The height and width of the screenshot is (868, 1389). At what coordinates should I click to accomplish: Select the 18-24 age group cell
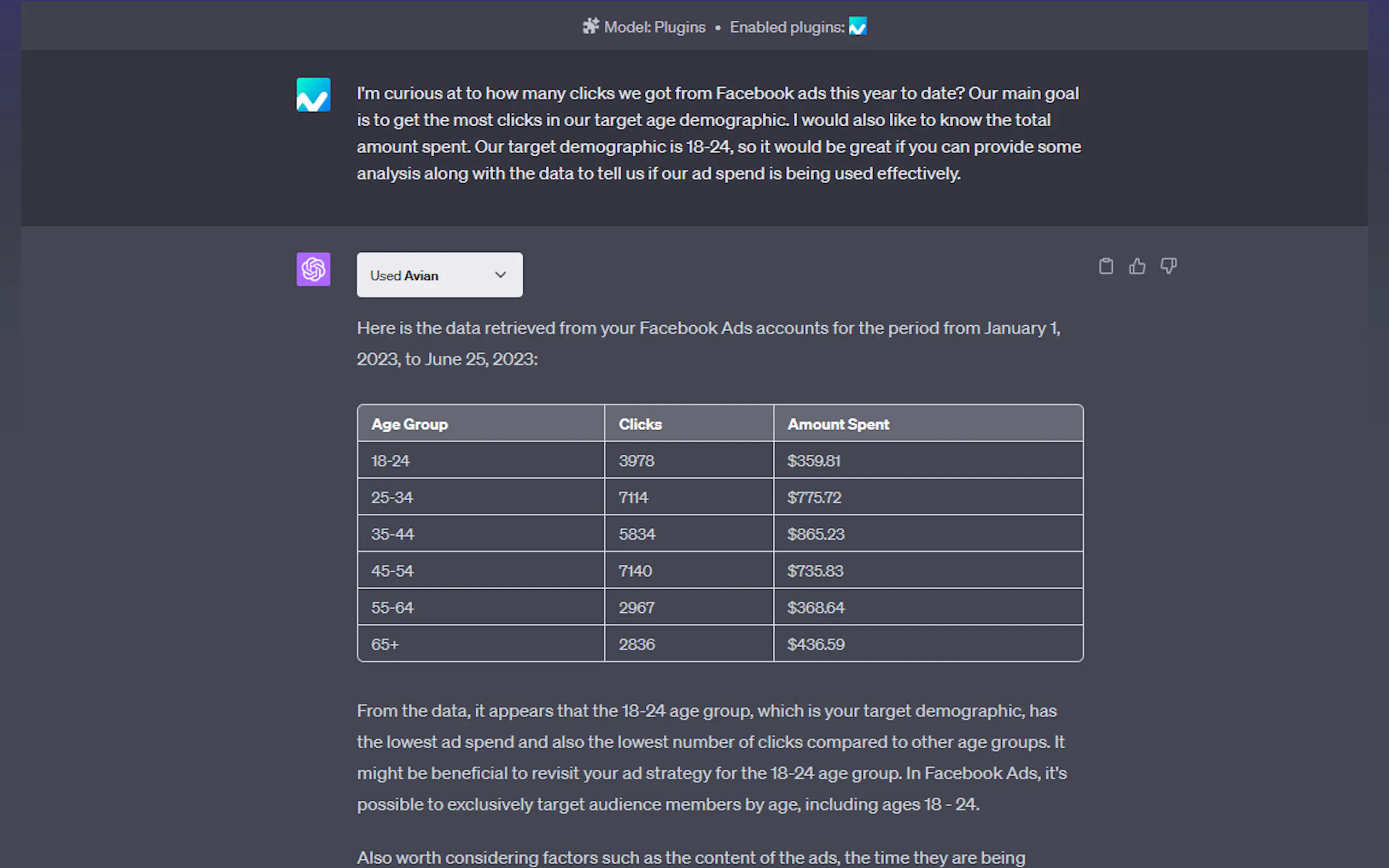click(x=390, y=461)
